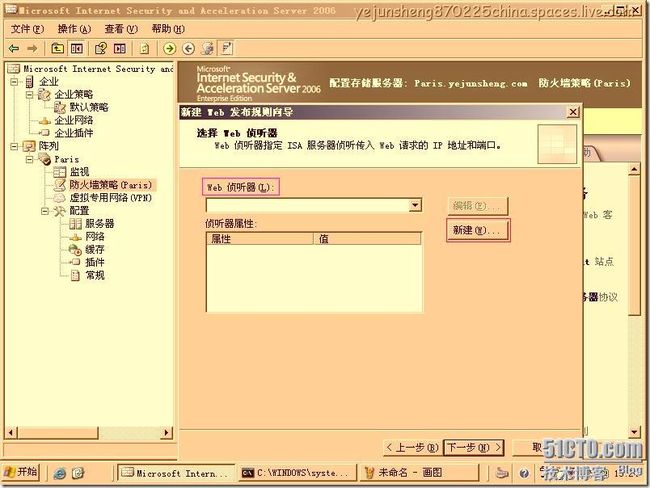Click the root Microsoft Internet Security tree node

[x=98, y=69]
